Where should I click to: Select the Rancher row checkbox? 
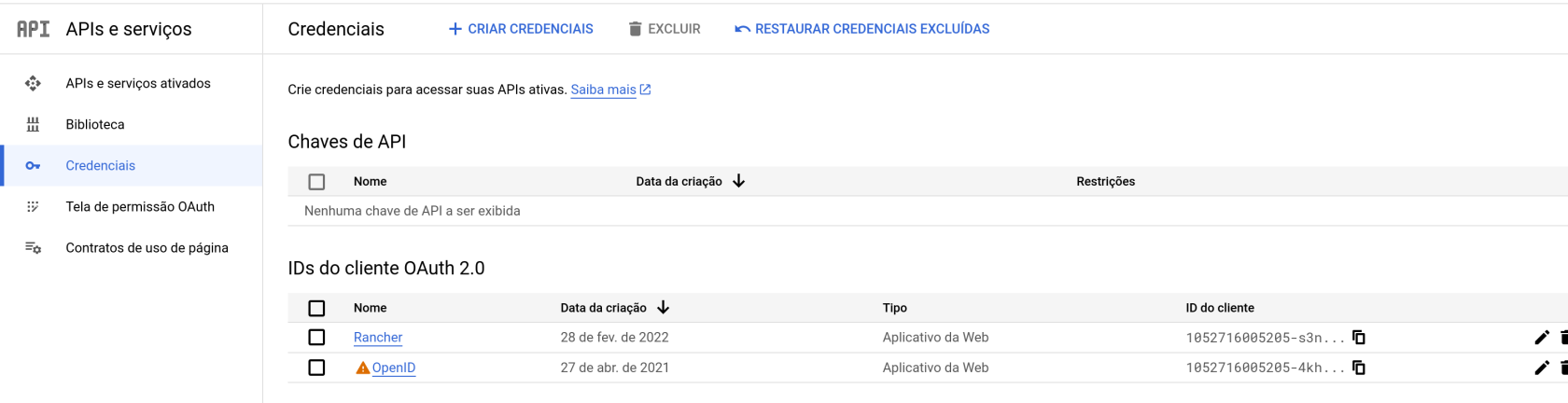click(x=316, y=338)
